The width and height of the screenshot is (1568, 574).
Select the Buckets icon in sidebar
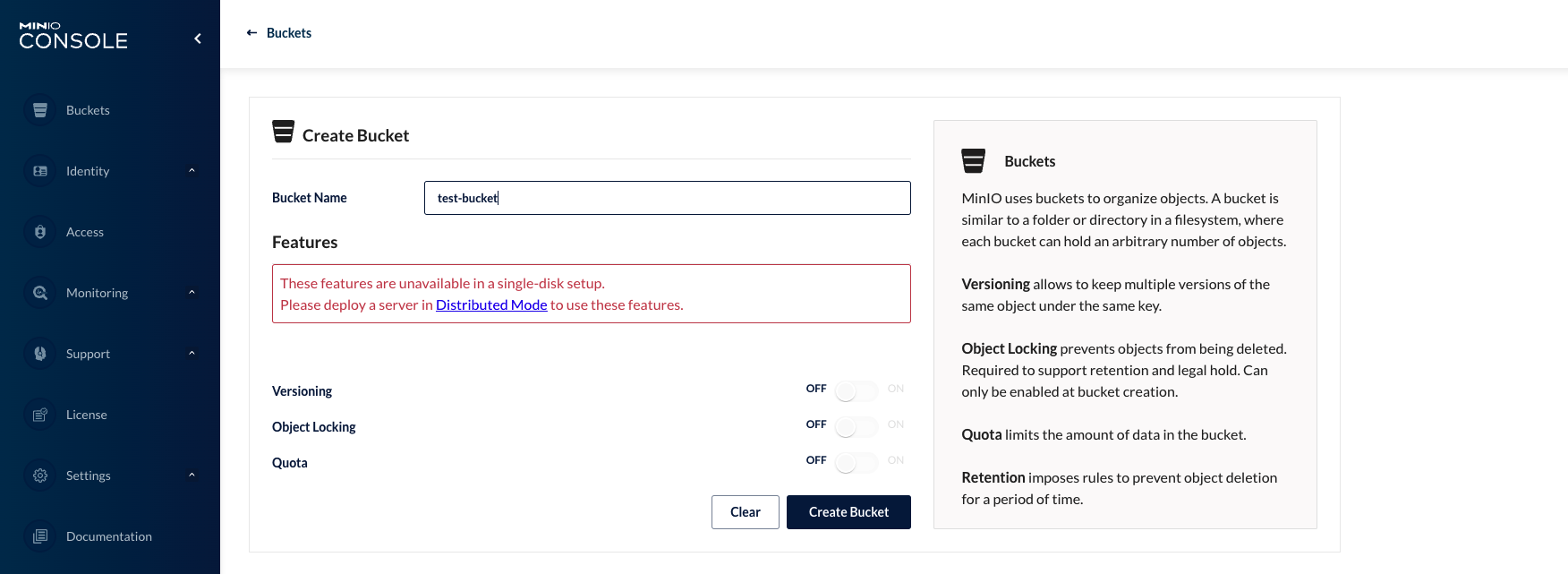(x=39, y=109)
